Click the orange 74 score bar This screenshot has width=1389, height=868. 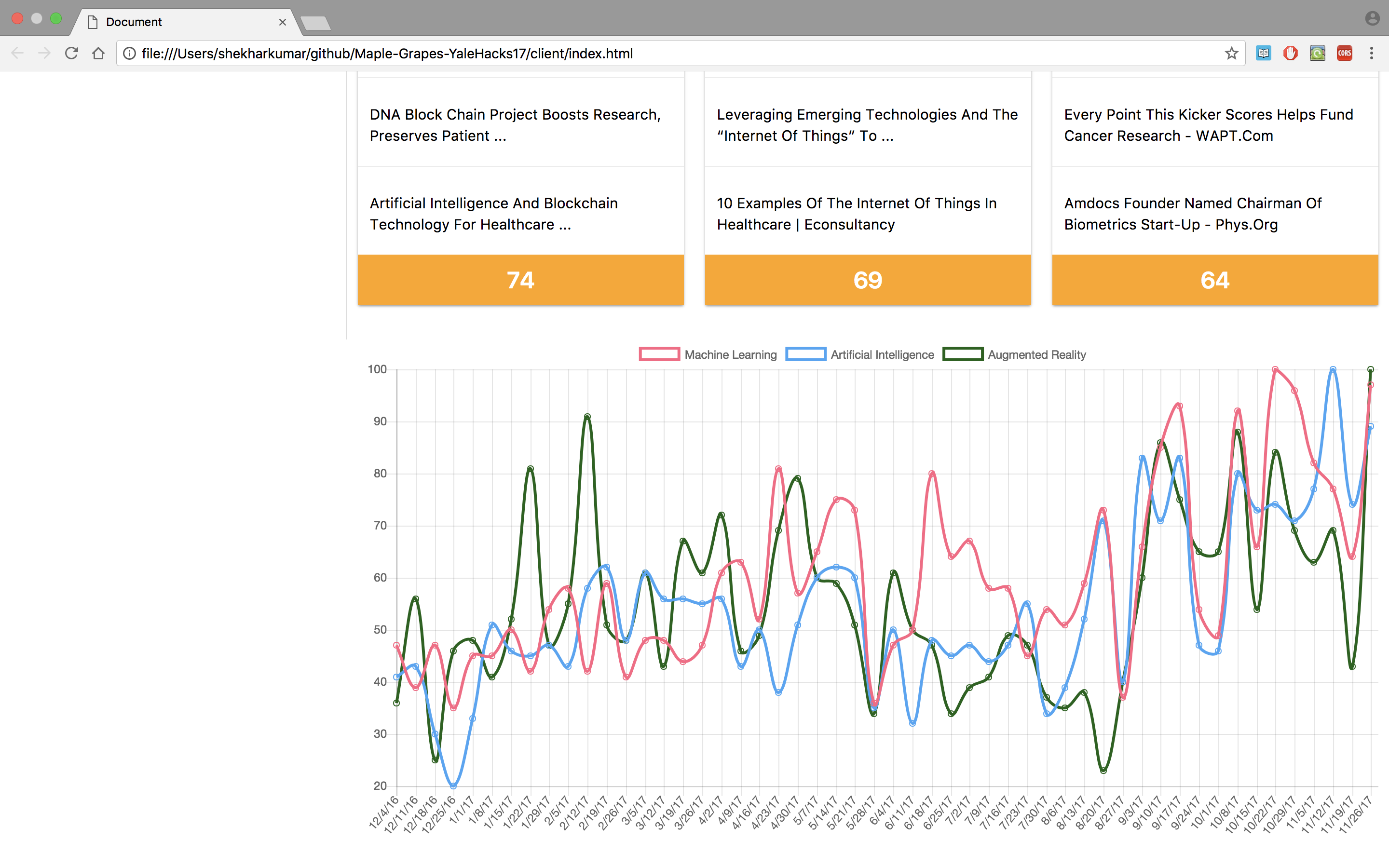[520, 280]
